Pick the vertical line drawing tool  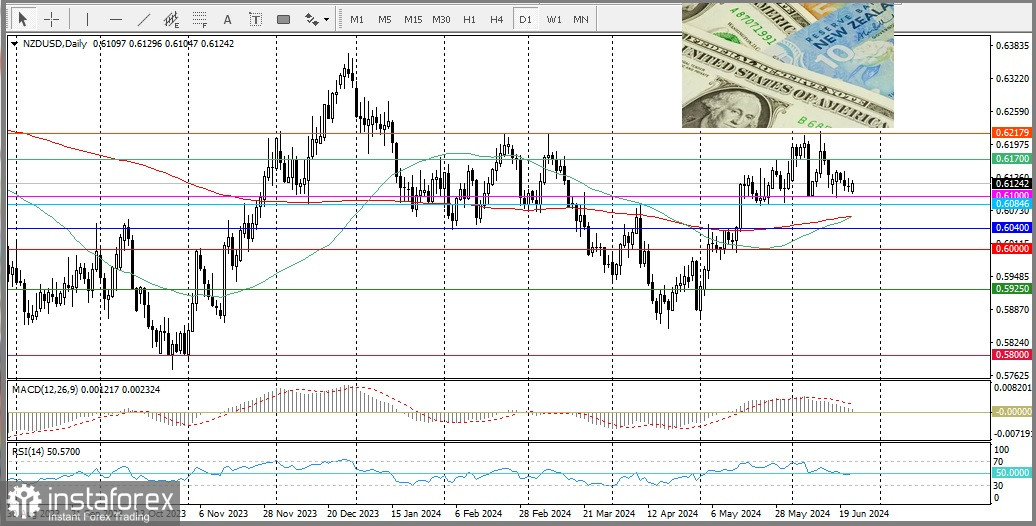click(87, 19)
